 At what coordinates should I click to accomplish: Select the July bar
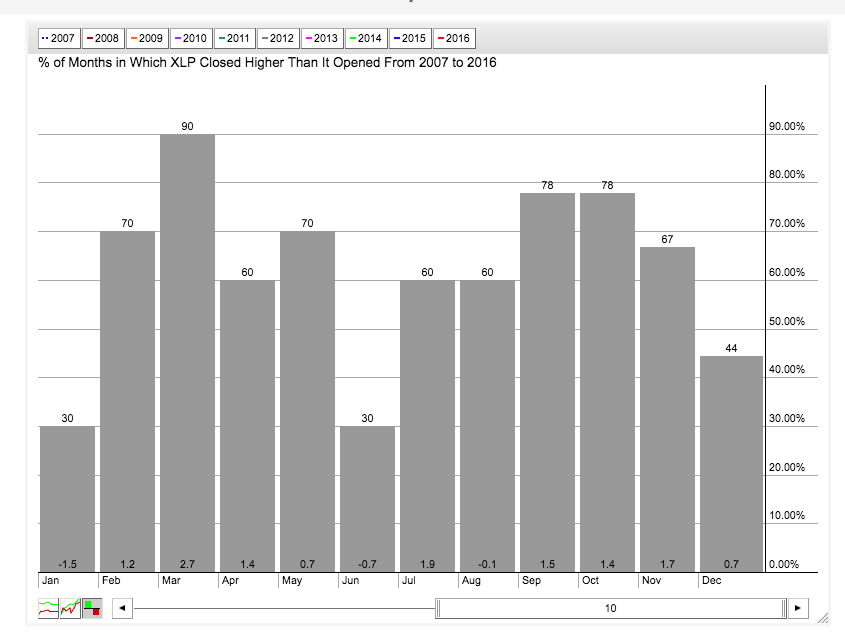pos(427,426)
